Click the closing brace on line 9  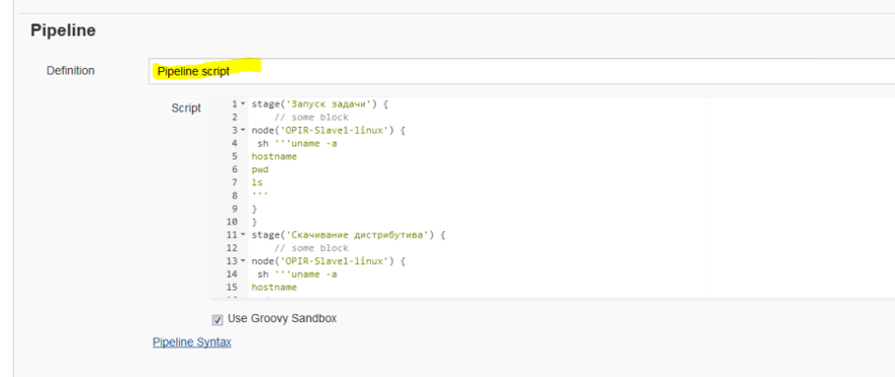click(x=255, y=209)
